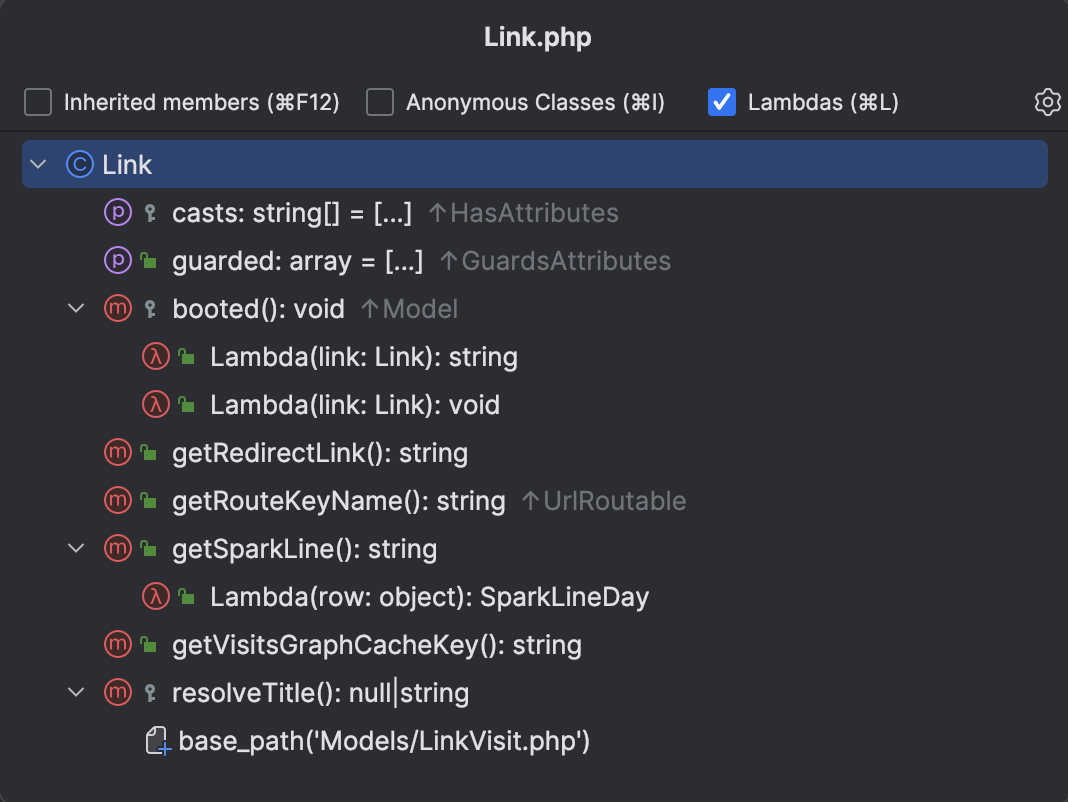Collapse the booted() method node
The width and height of the screenshot is (1068, 802).
(x=75, y=308)
